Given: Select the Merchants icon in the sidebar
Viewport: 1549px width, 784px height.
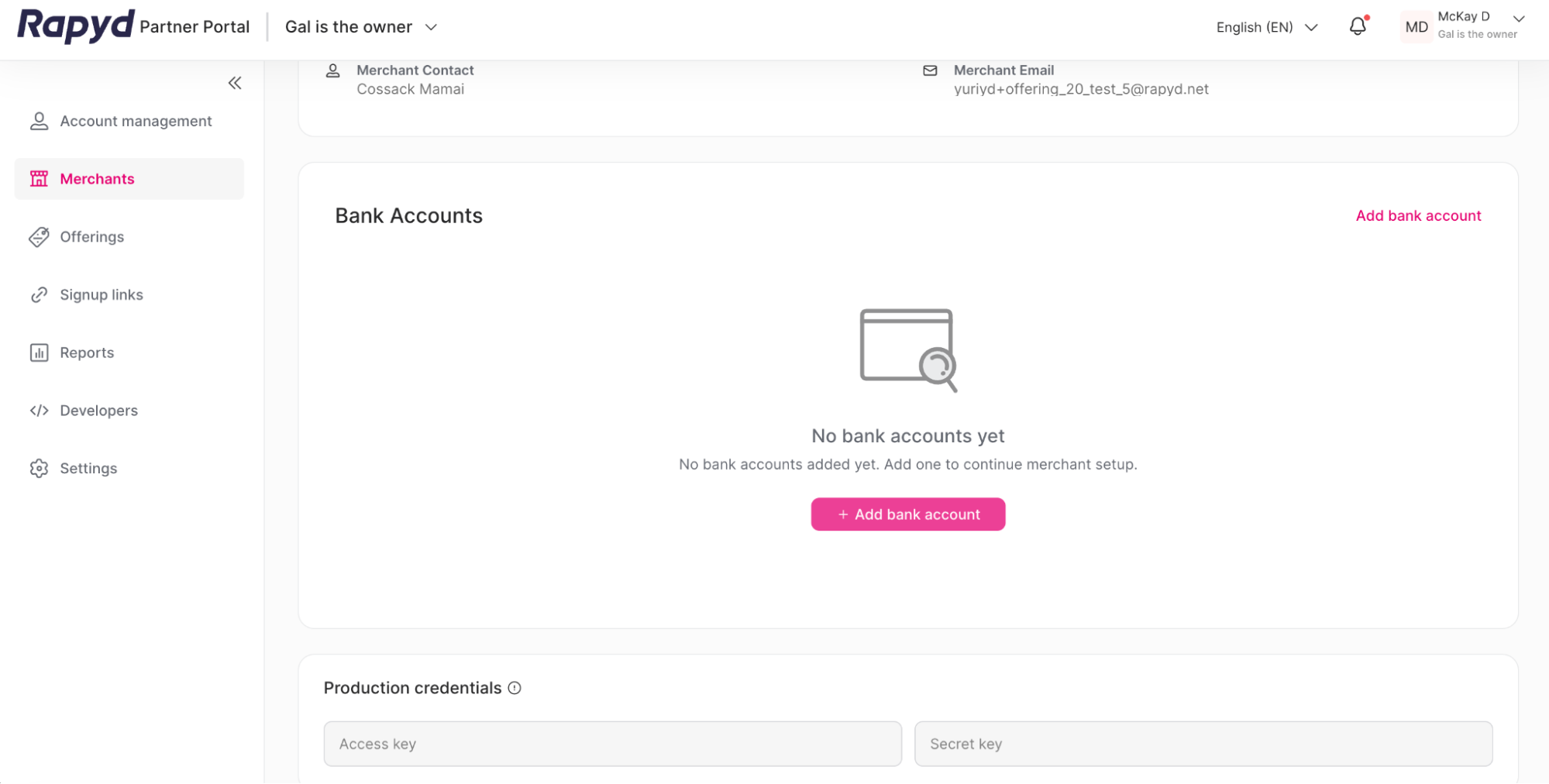Looking at the screenshot, I should tap(39, 178).
